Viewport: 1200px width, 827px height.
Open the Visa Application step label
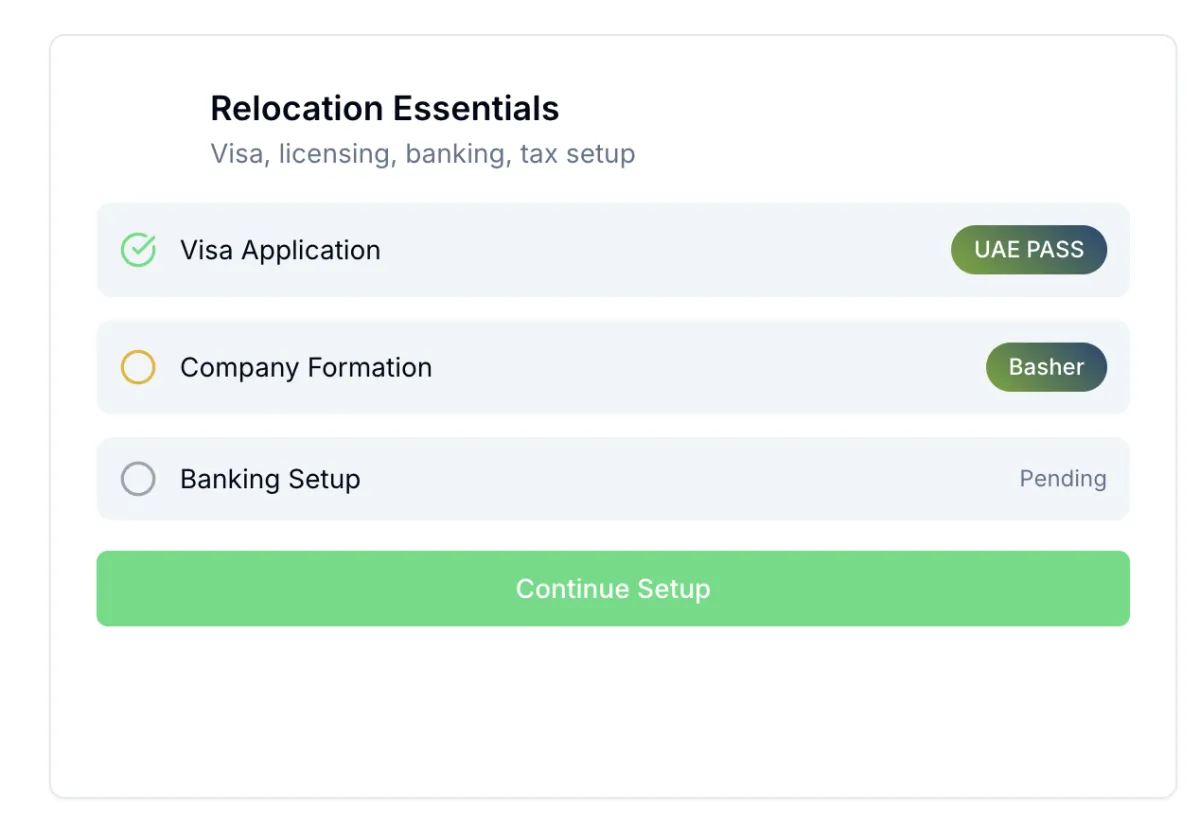[280, 250]
